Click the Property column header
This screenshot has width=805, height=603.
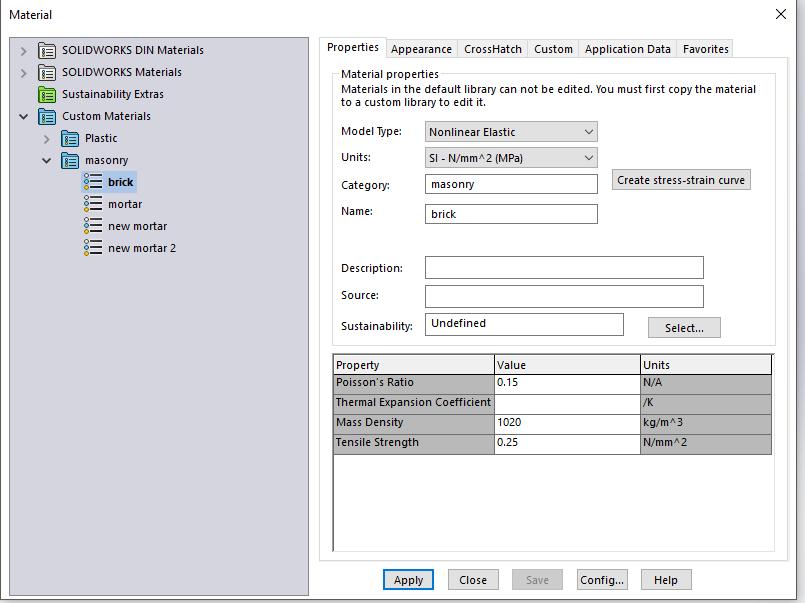click(x=414, y=365)
